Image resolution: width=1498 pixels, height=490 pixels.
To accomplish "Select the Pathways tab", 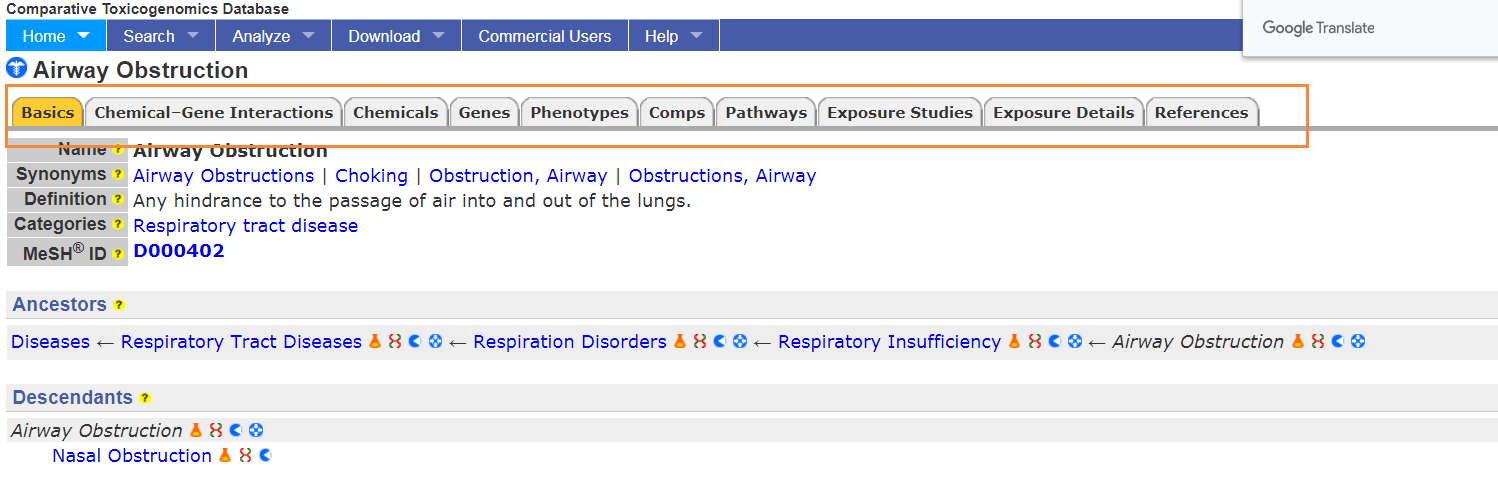I will click(766, 112).
